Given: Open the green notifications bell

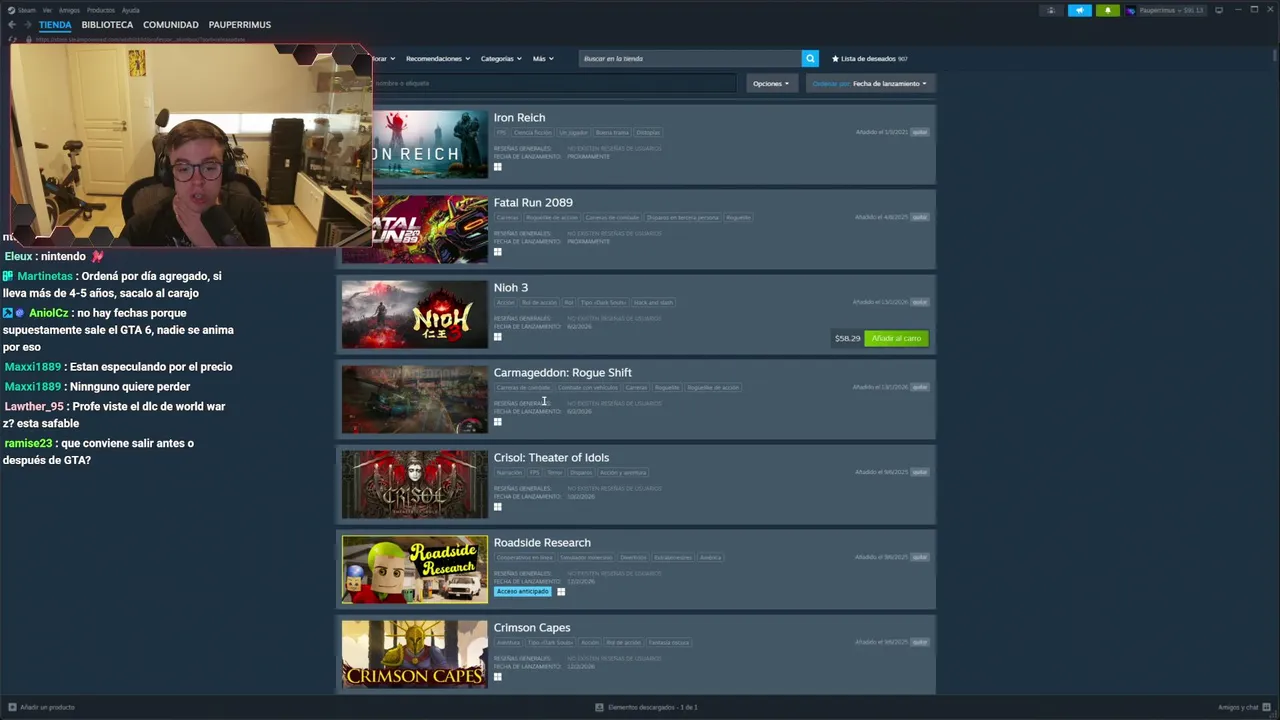Looking at the screenshot, I should 1107,10.
